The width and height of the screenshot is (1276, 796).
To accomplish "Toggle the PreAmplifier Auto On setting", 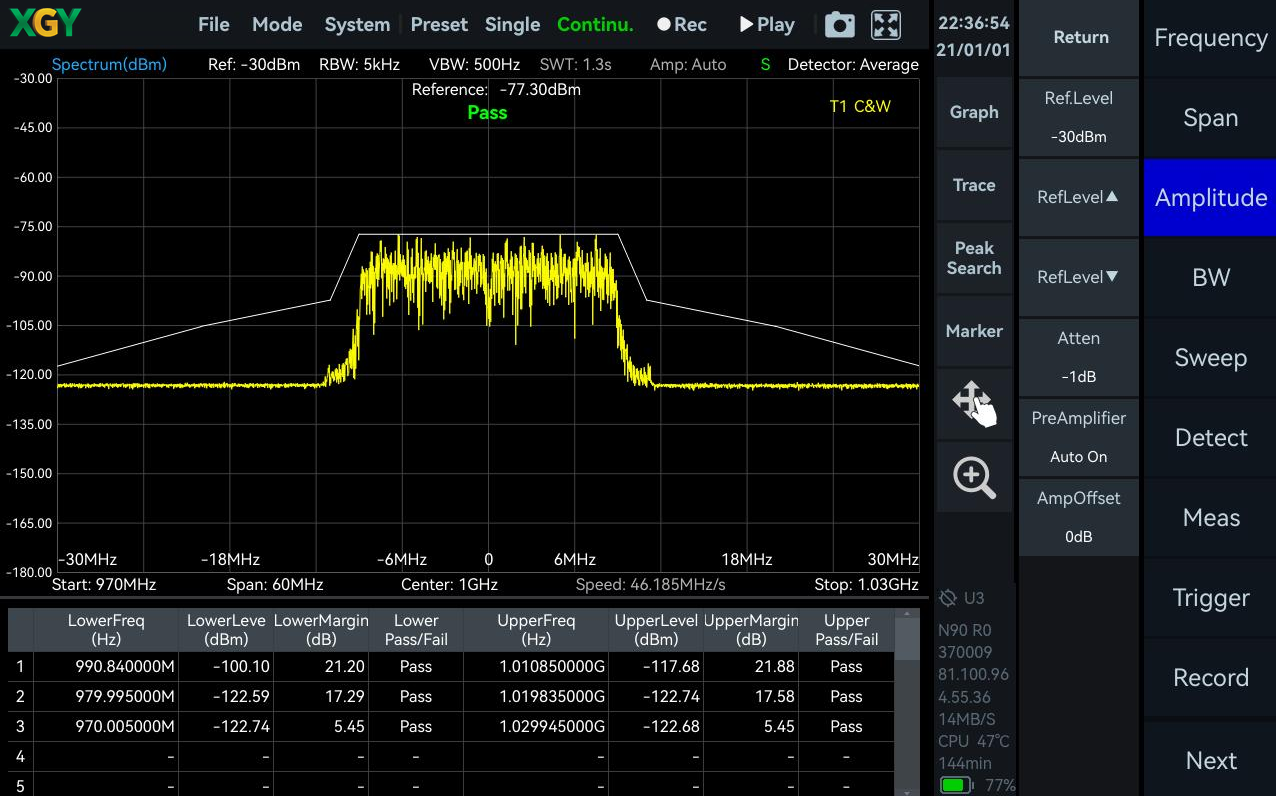I will click(1079, 437).
